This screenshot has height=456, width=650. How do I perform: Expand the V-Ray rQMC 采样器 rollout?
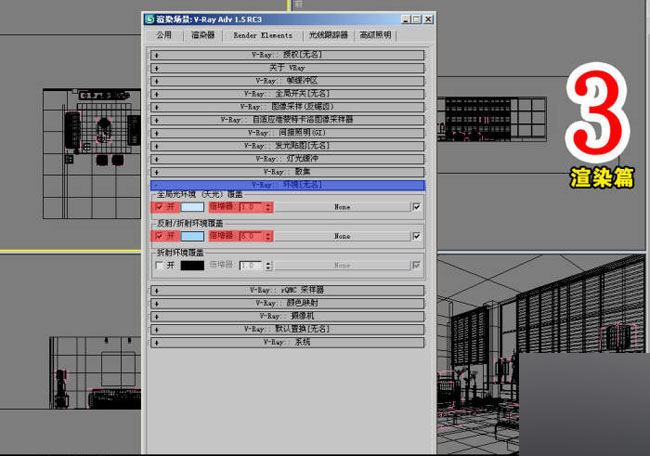(x=287, y=290)
